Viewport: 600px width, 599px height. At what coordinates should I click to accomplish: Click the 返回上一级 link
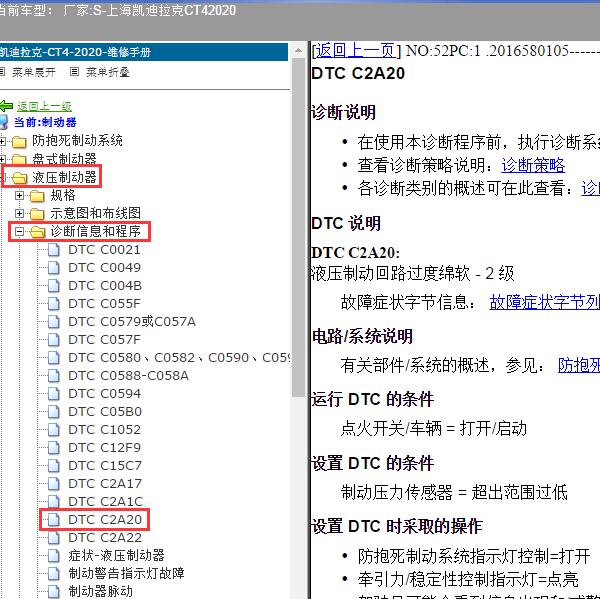[44, 106]
